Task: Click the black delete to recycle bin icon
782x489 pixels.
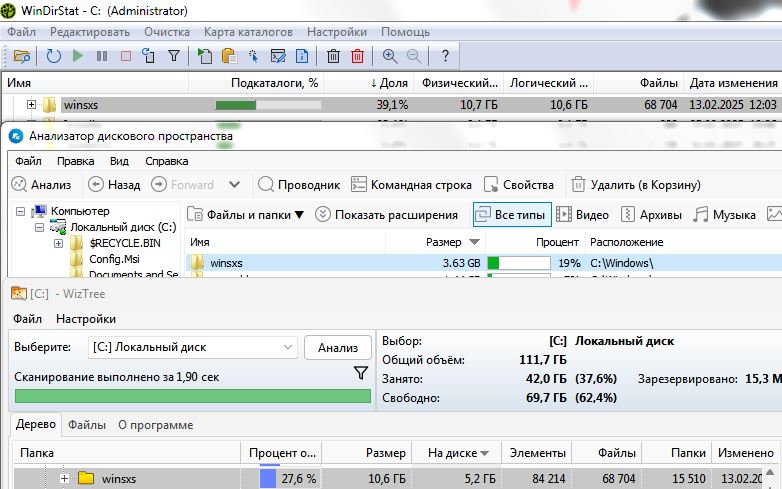Action: pos(333,56)
